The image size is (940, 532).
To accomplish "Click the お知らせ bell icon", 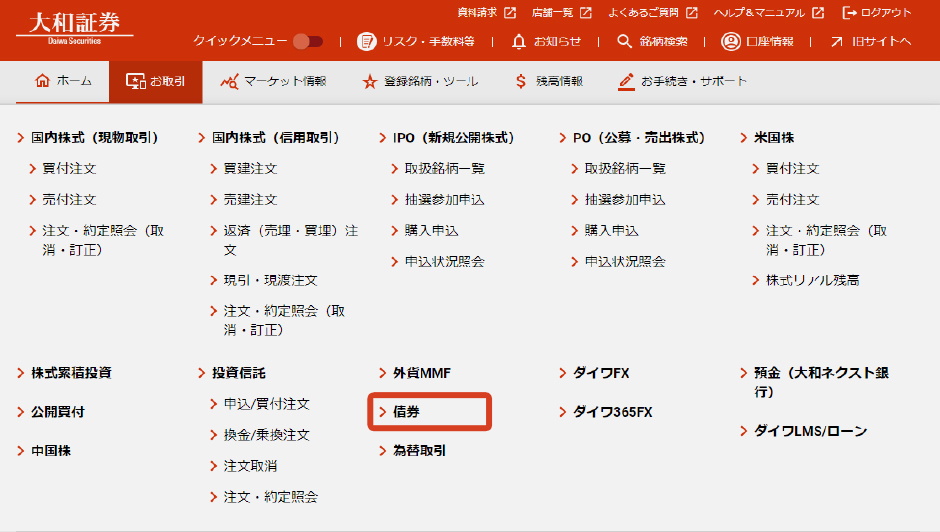I will pyautogui.click(x=518, y=41).
